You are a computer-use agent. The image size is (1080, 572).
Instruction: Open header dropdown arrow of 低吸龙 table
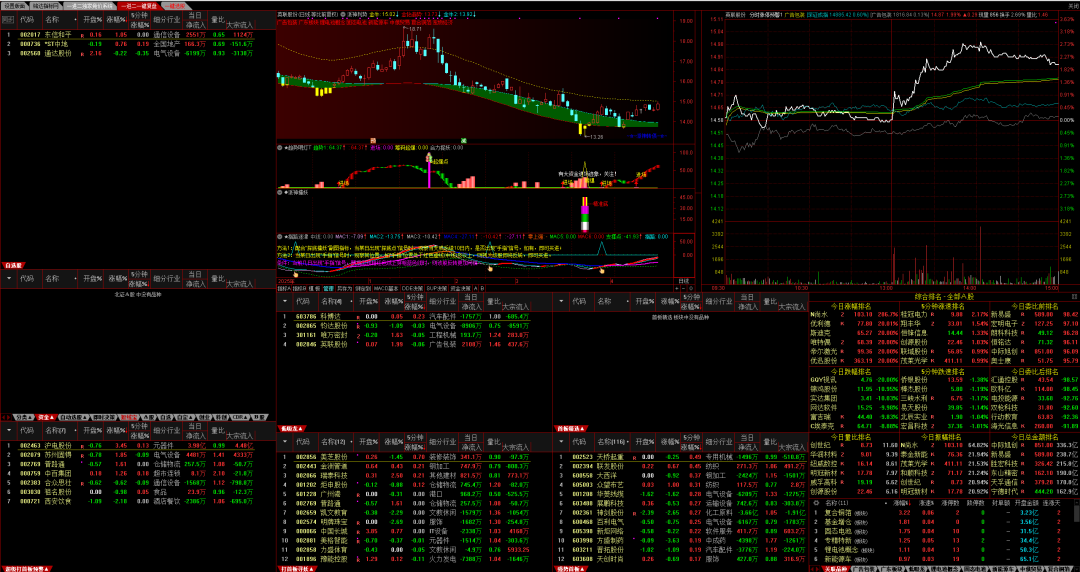point(284,301)
